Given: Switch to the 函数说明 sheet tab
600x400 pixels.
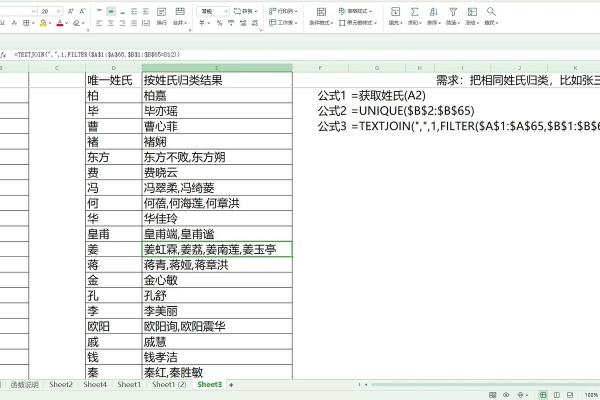Looking at the screenshot, I should [25, 384].
